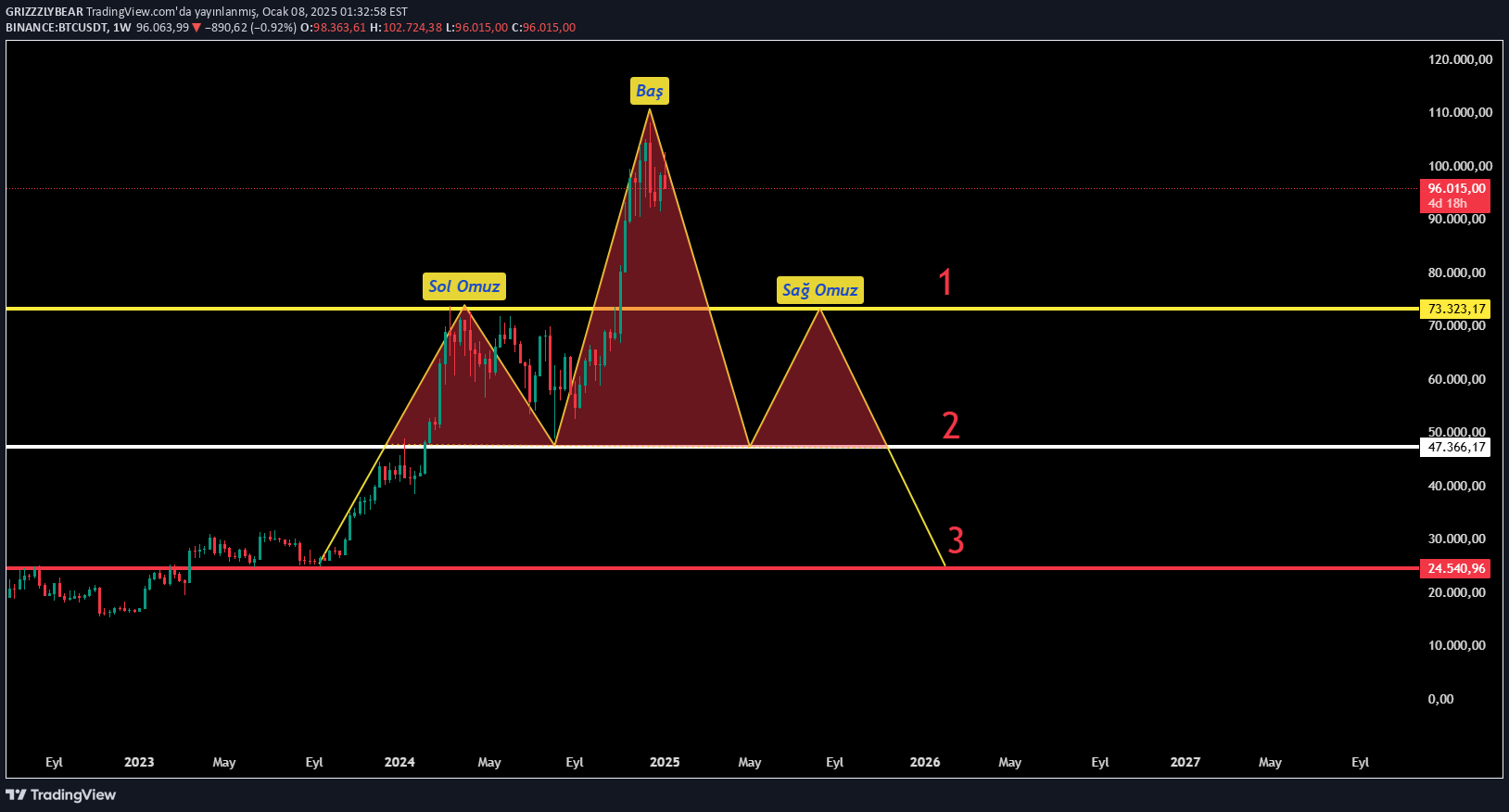Viewport: 1509px width, 812px height.
Task: Click the 2023 time axis label
Action: point(139,762)
